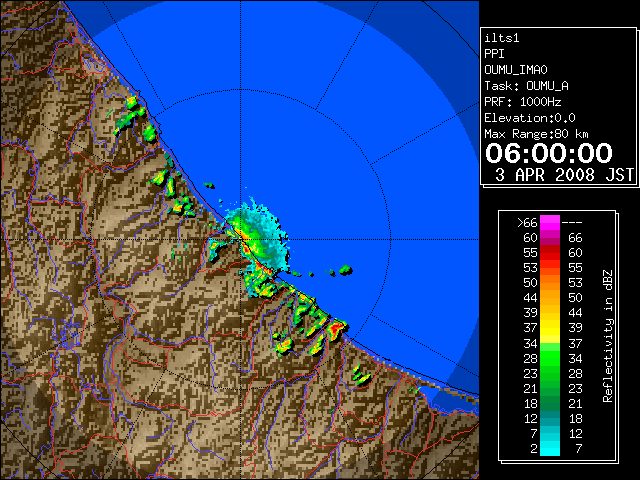
Task: Click the red 55-60 dBZ legend band
Action: 550,252
